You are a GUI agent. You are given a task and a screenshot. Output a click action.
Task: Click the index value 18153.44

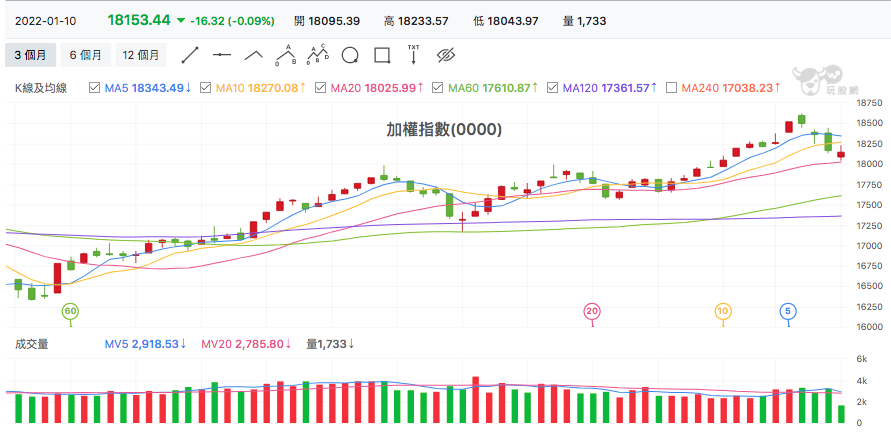(x=139, y=20)
